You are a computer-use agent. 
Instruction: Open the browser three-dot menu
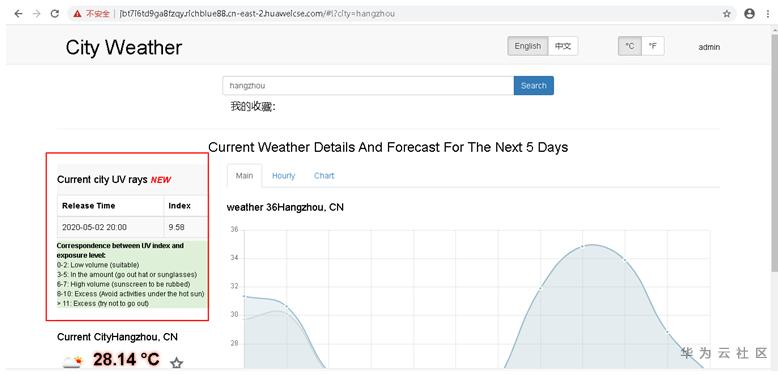768,14
